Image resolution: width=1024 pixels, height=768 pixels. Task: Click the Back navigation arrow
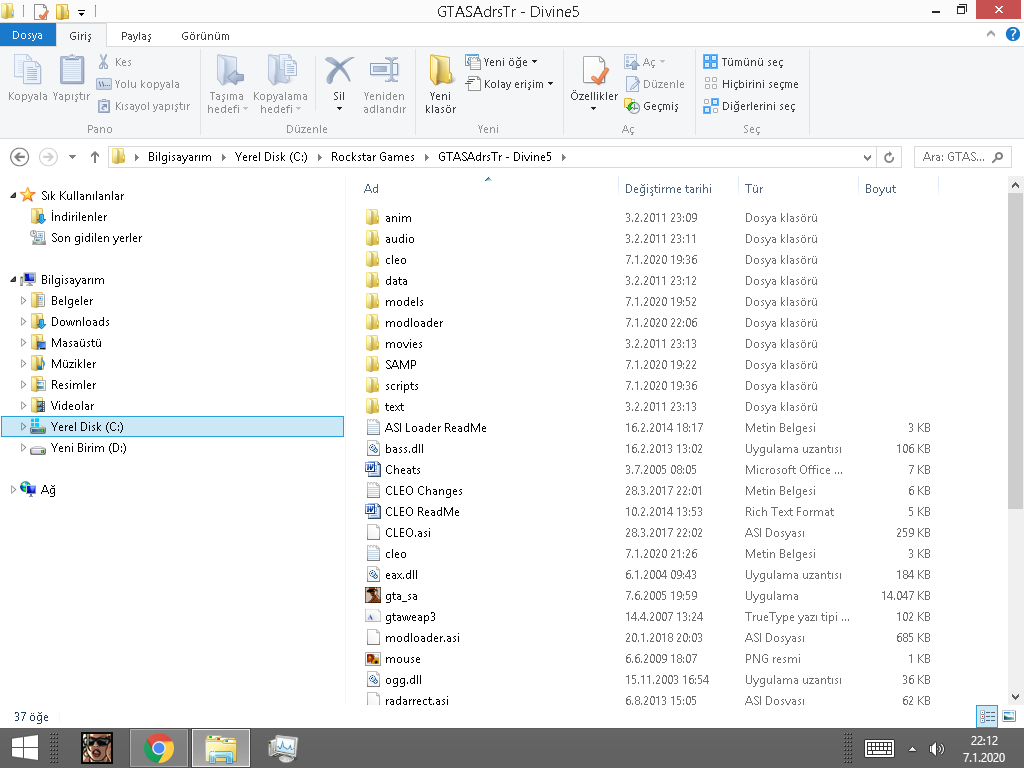pos(20,157)
